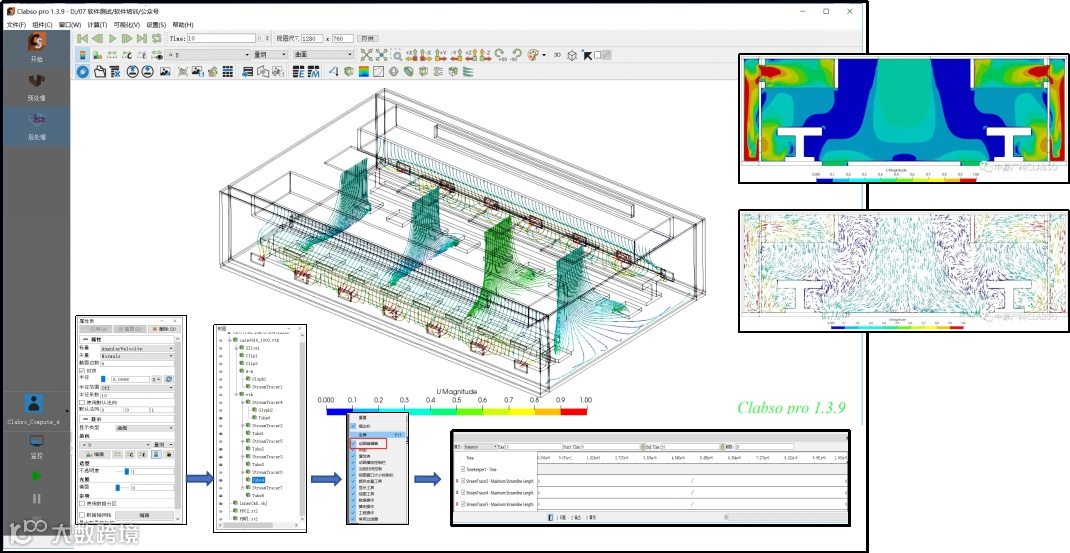Toggle TimeKeeper1 - Time track checkbox

click(463, 469)
